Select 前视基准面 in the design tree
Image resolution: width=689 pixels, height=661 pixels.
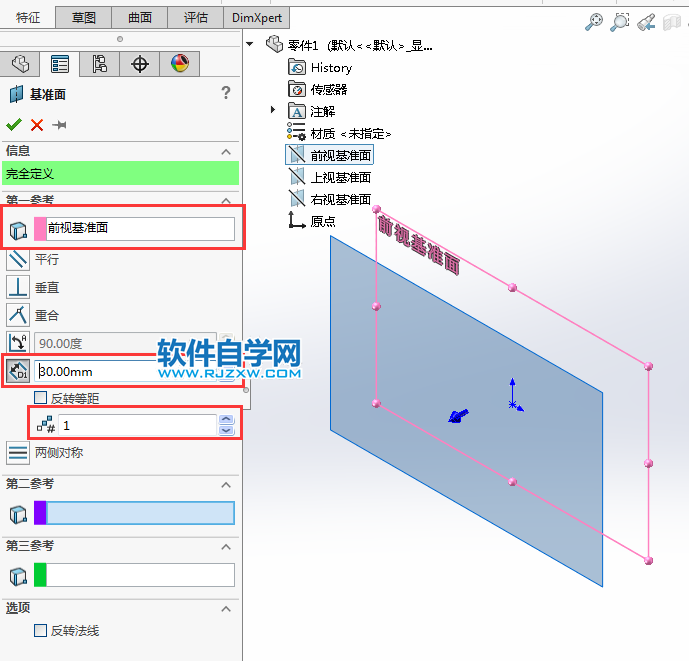[x=330, y=155]
